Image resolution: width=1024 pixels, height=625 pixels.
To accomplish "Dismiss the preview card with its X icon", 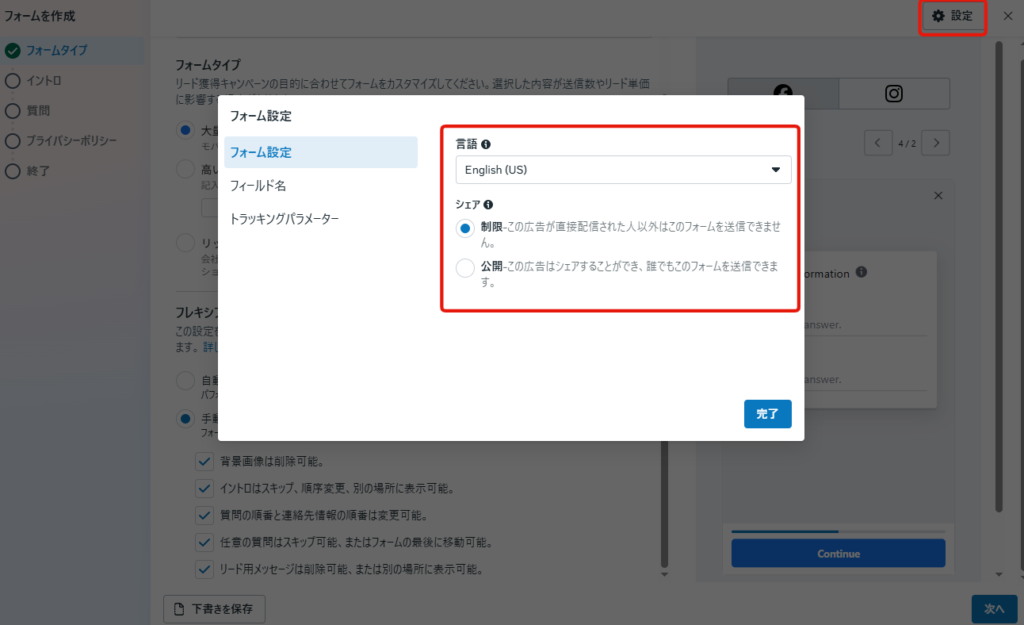I will (938, 195).
